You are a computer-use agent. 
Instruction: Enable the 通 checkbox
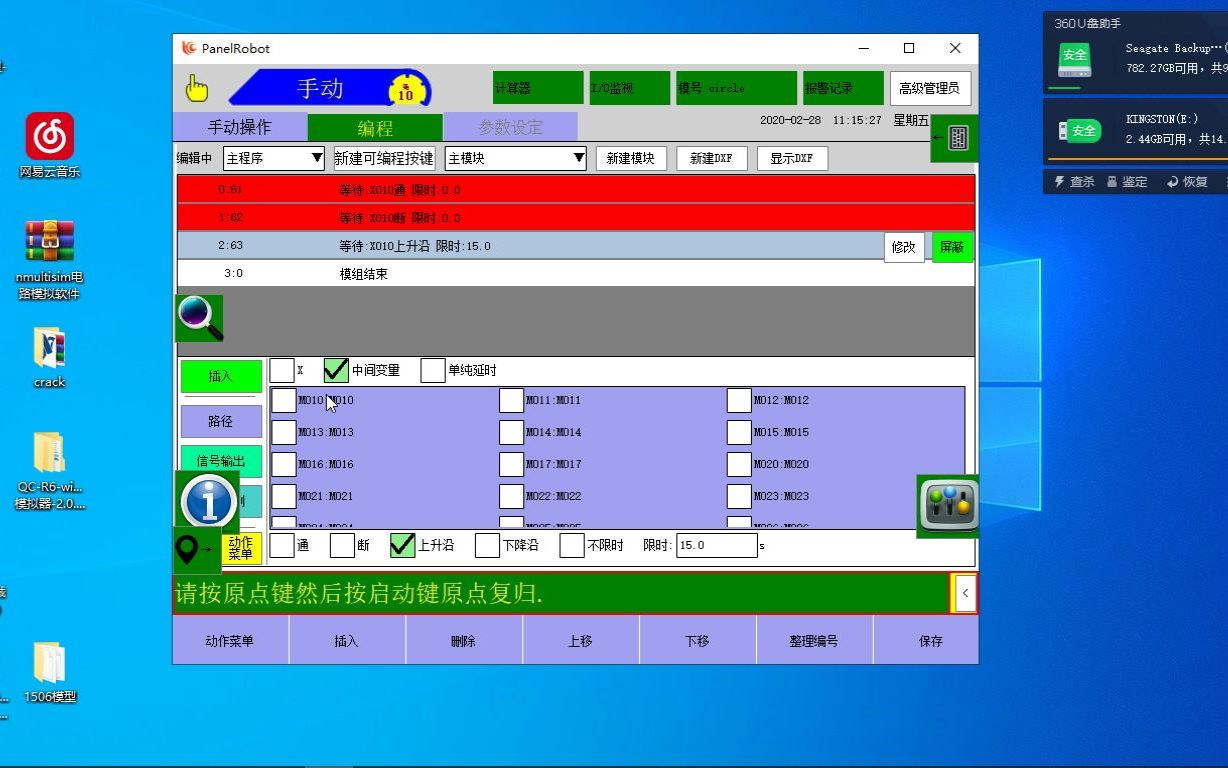[x=282, y=545]
